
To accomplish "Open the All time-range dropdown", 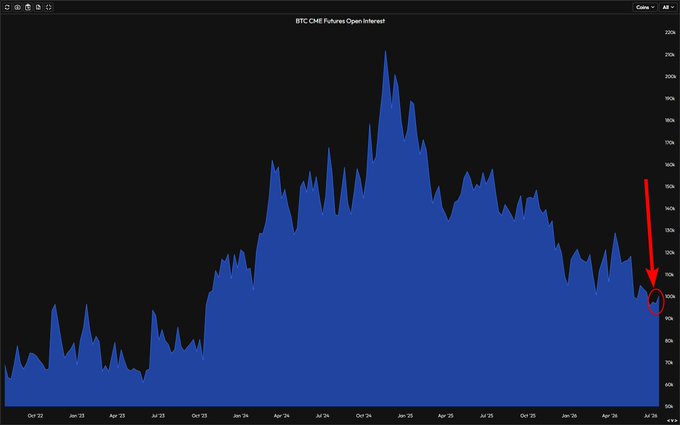I will [667, 7].
